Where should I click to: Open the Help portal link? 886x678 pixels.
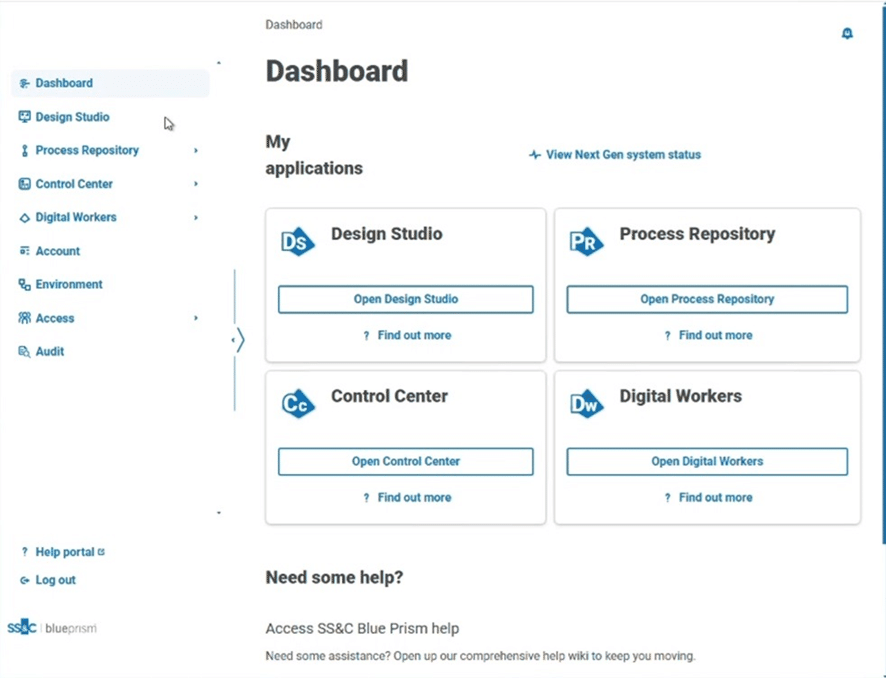pos(64,552)
